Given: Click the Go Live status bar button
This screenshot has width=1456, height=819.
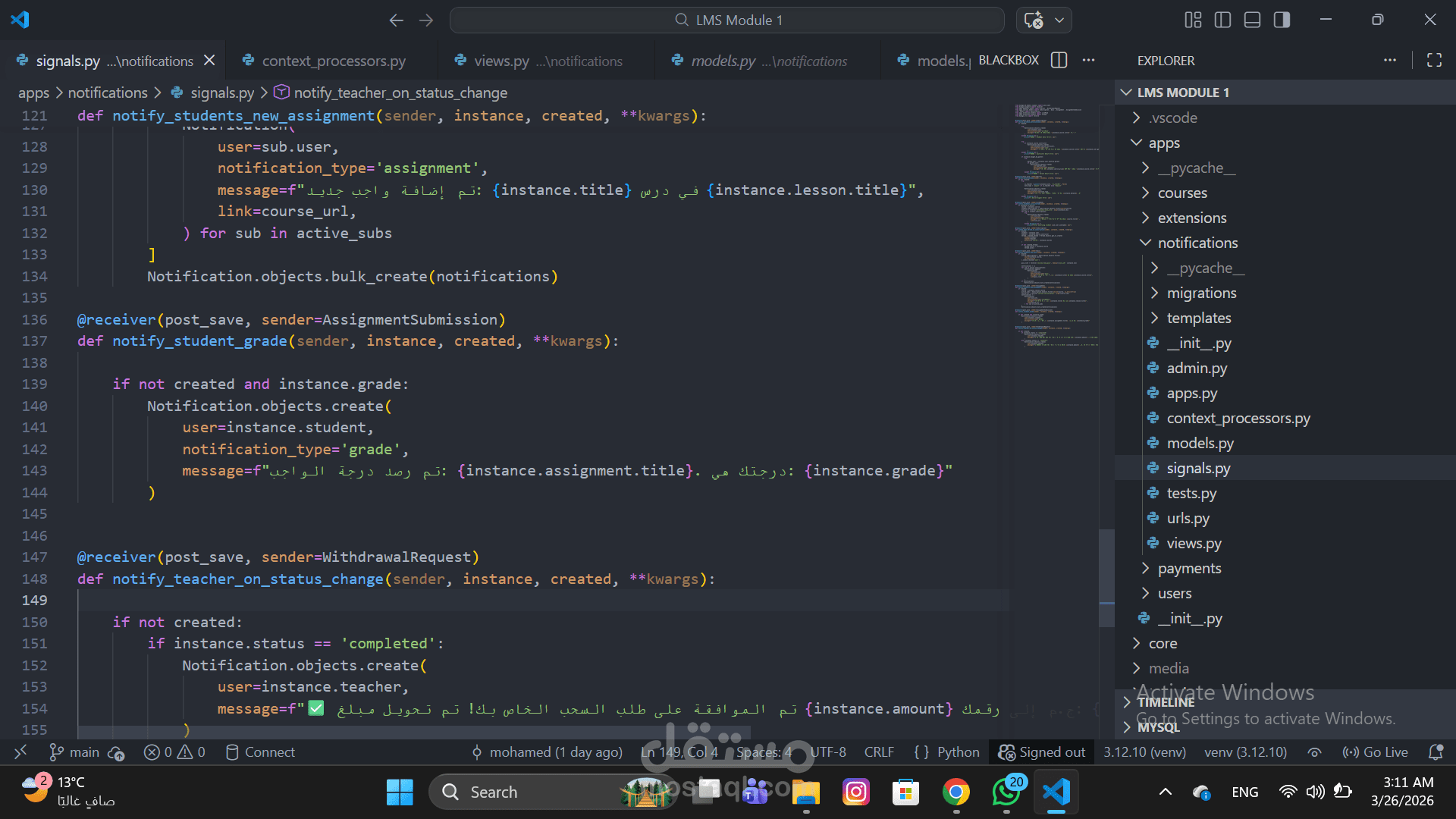Looking at the screenshot, I should (1376, 752).
